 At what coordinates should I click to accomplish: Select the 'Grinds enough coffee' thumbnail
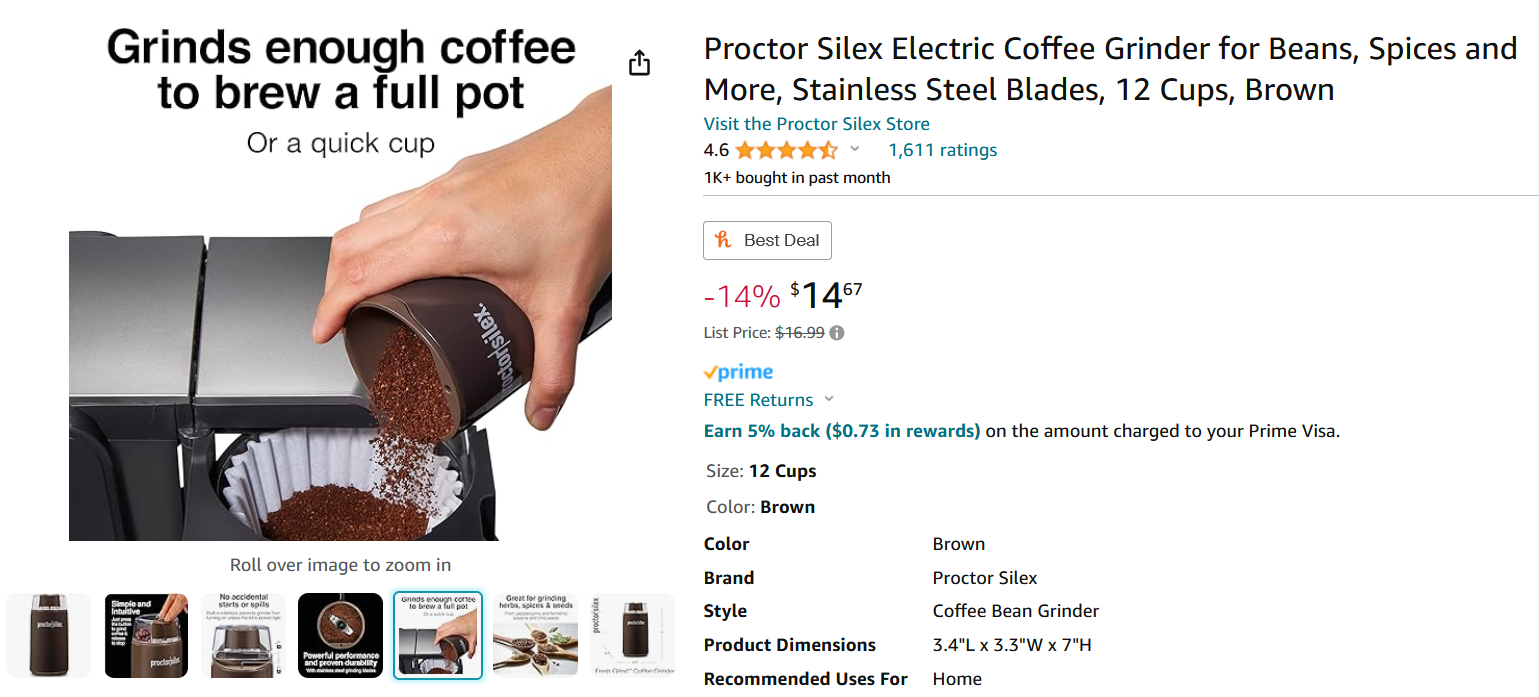437,636
